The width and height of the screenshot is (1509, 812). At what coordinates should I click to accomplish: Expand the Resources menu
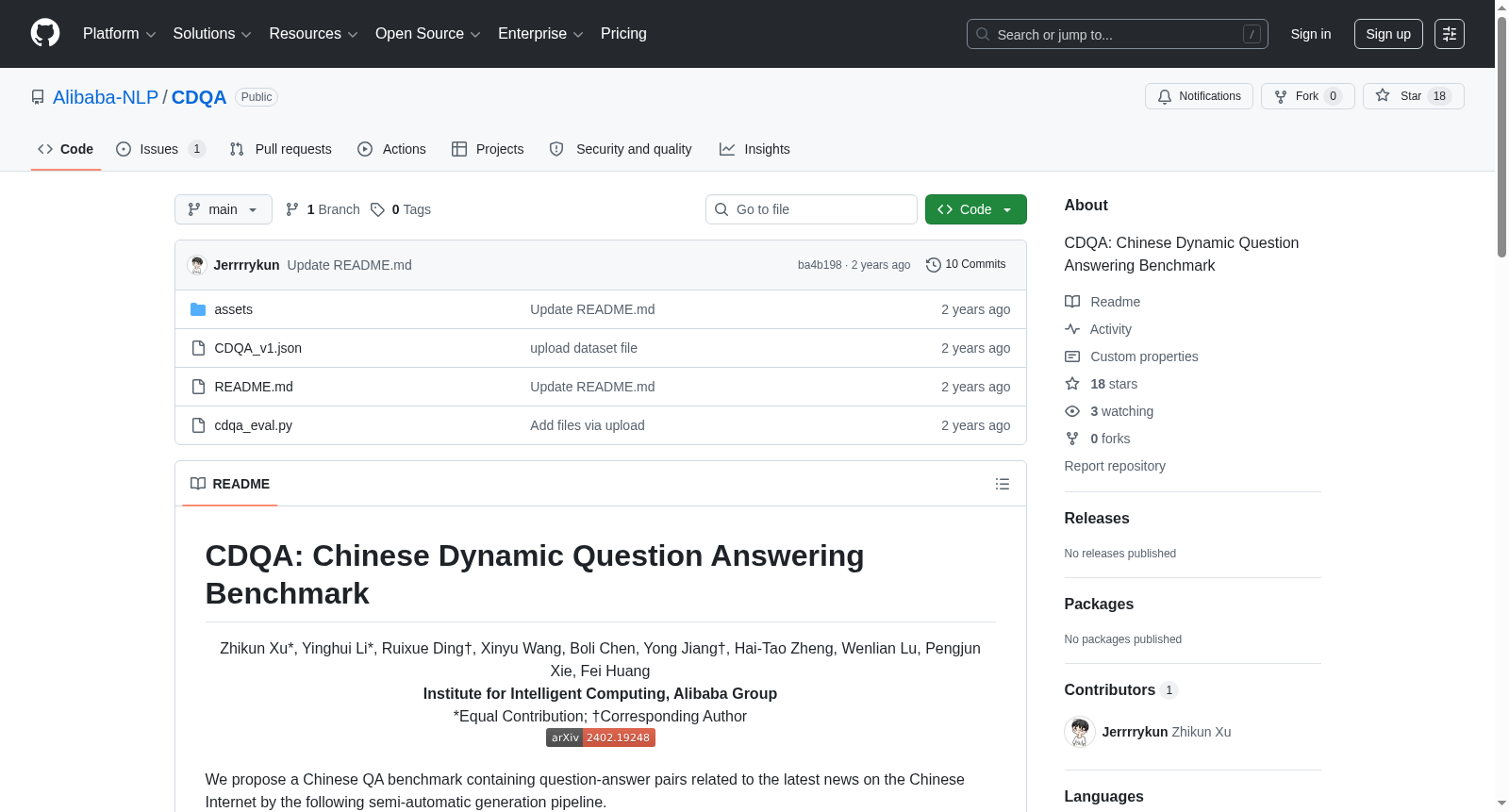313,34
